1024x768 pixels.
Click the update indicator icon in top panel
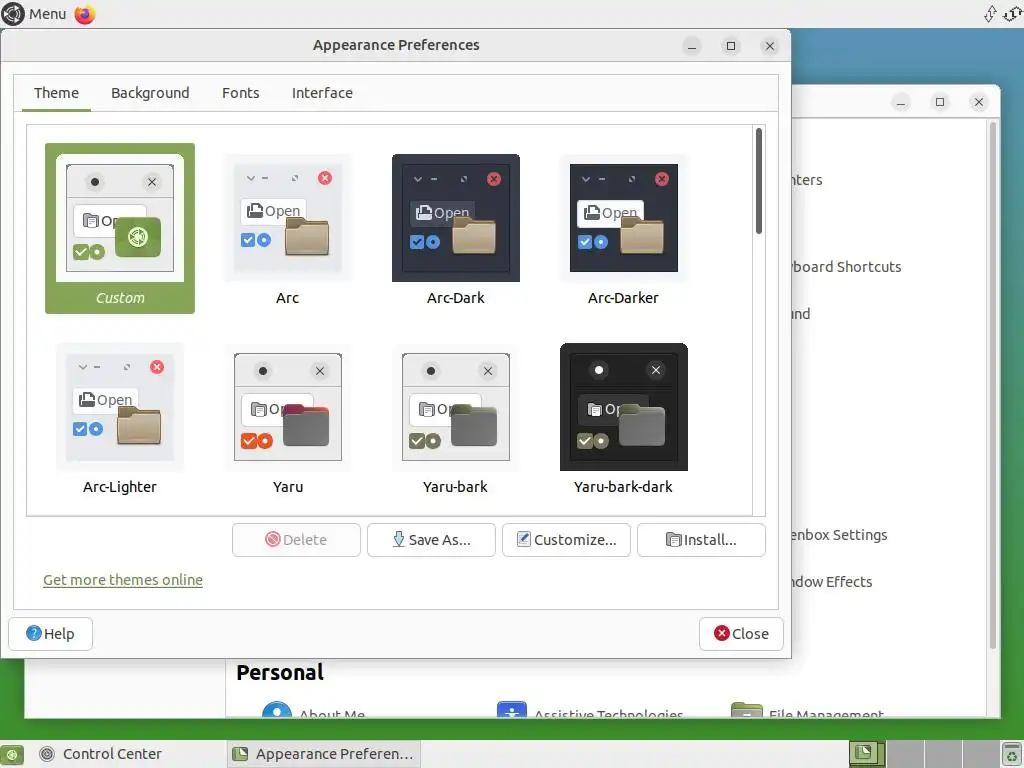point(1013,14)
